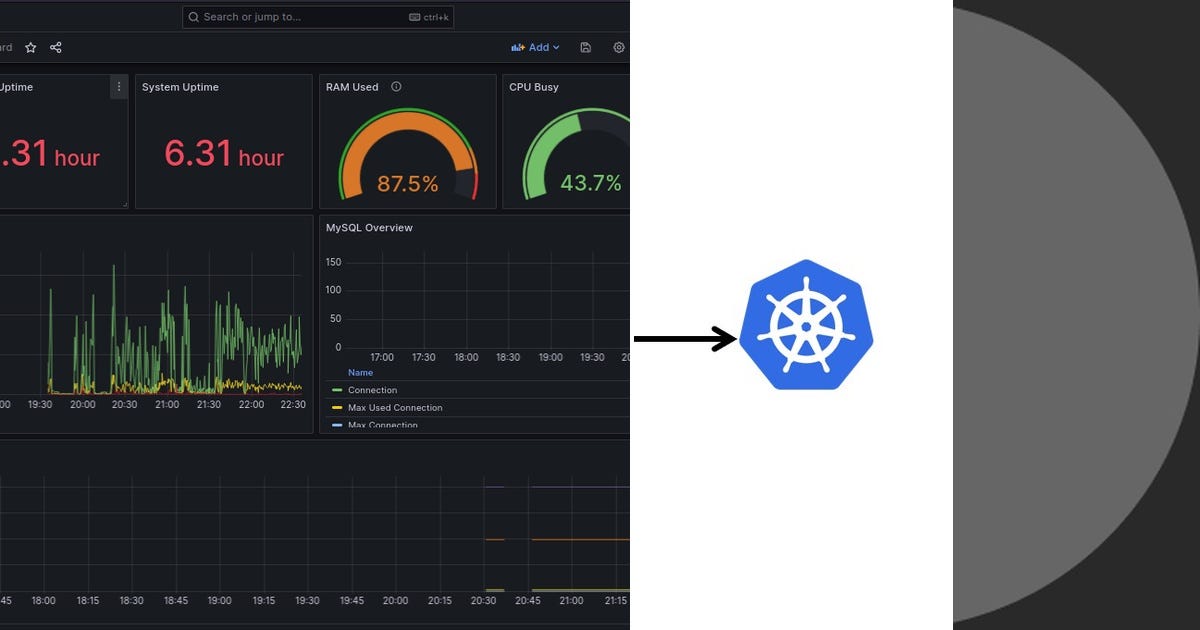
Task: Click the info icon beside RAM Used
Action: [396, 87]
